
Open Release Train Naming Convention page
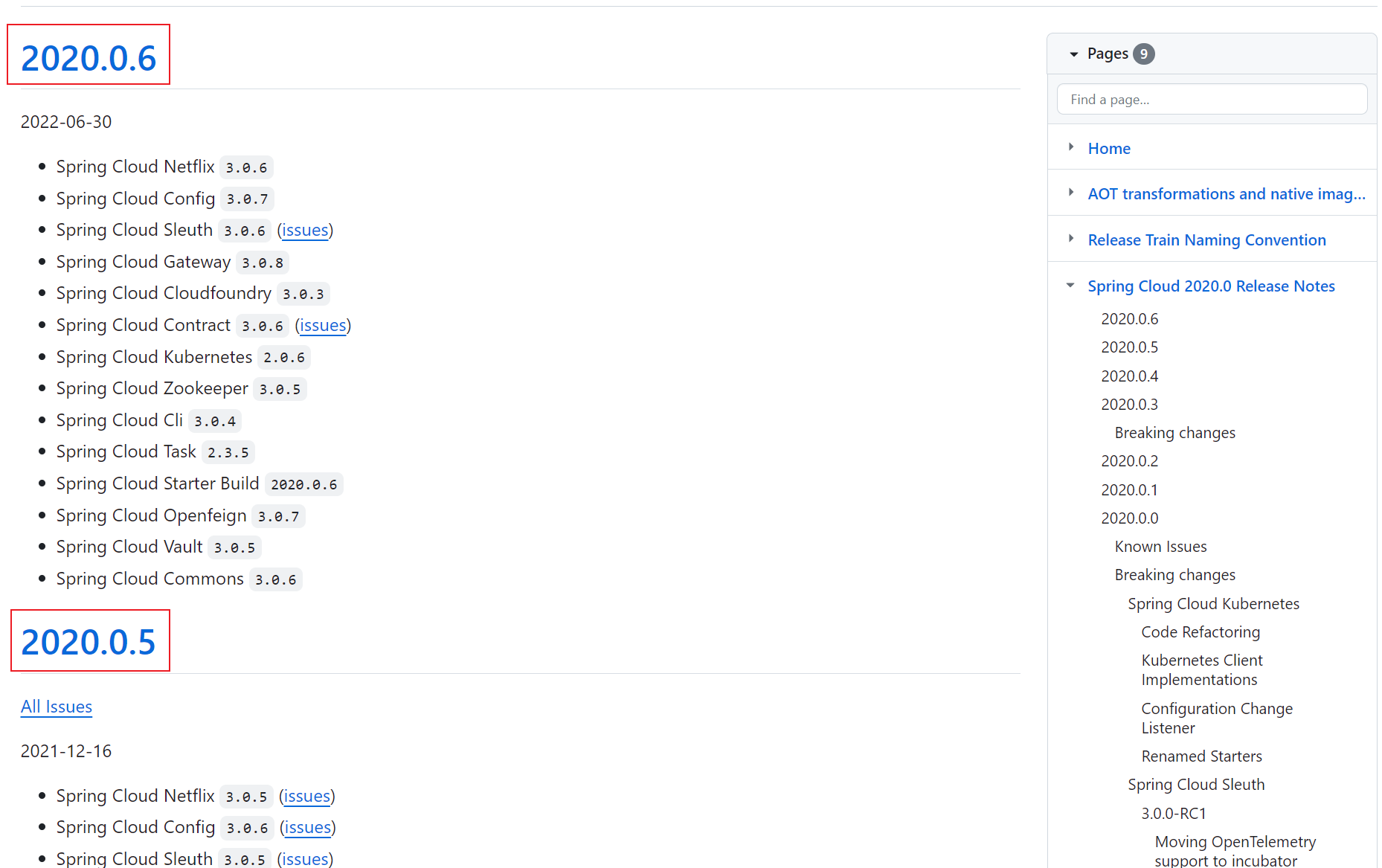click(x=1206, y=240)
